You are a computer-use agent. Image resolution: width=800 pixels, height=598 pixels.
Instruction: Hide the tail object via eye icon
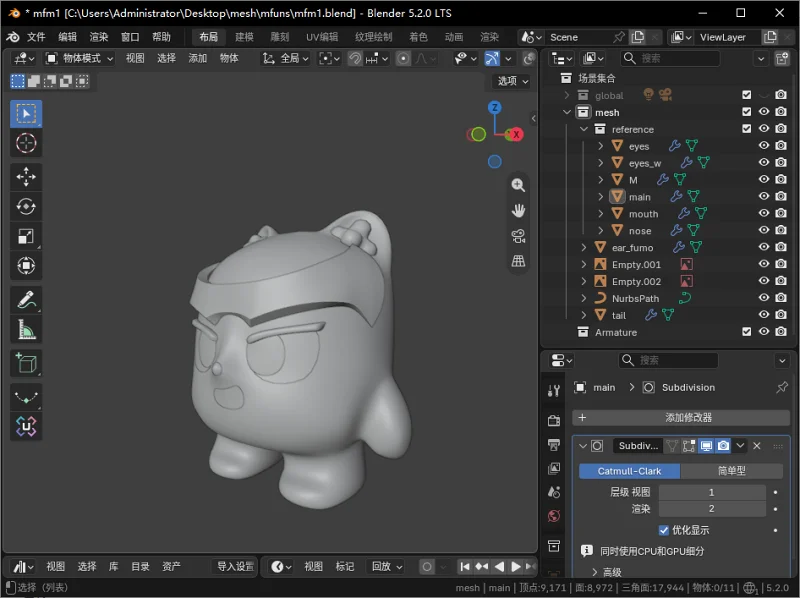coord(764,315)
